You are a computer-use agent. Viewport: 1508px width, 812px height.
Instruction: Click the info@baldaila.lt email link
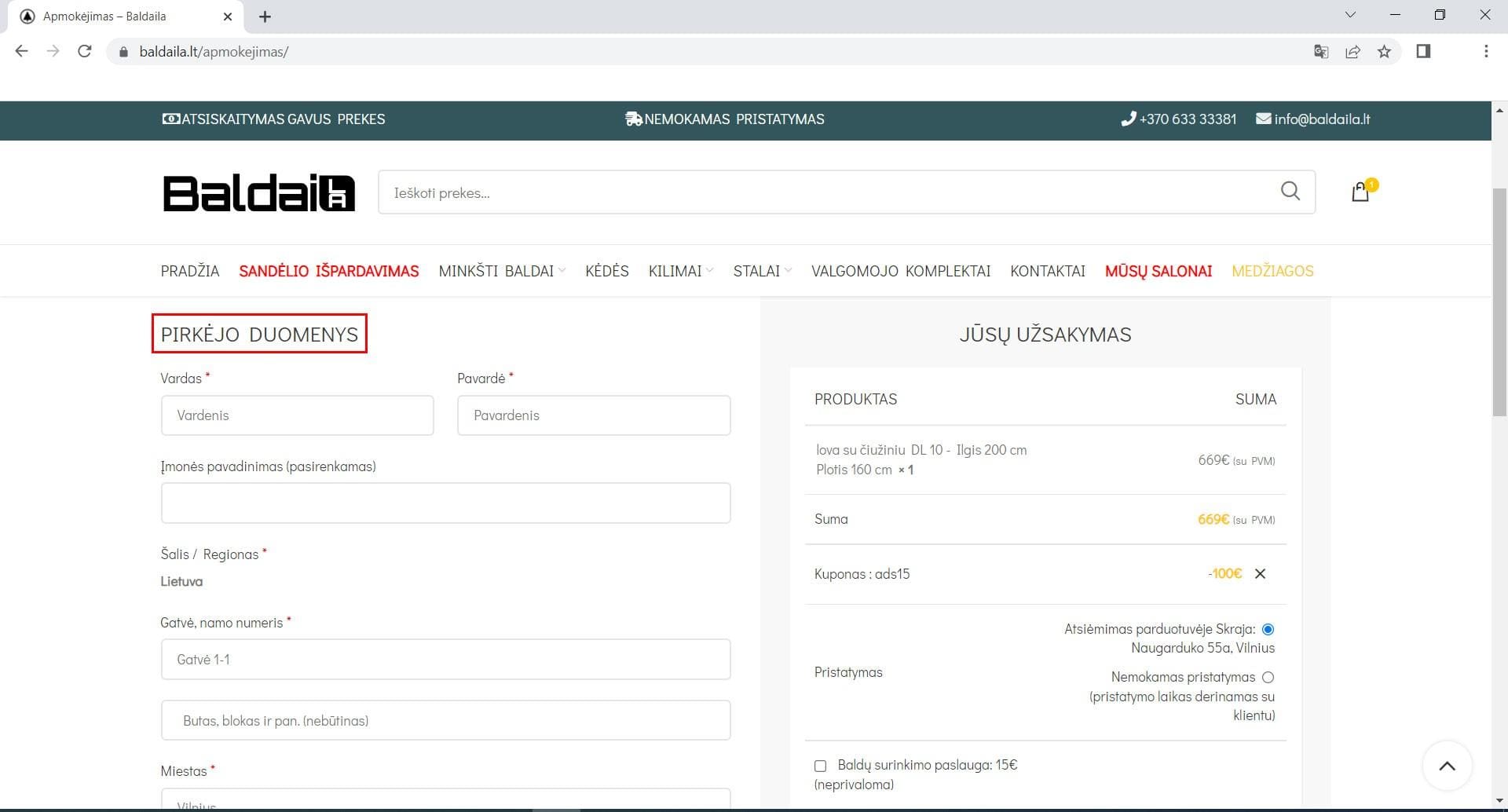click(x=1321, y=119)
